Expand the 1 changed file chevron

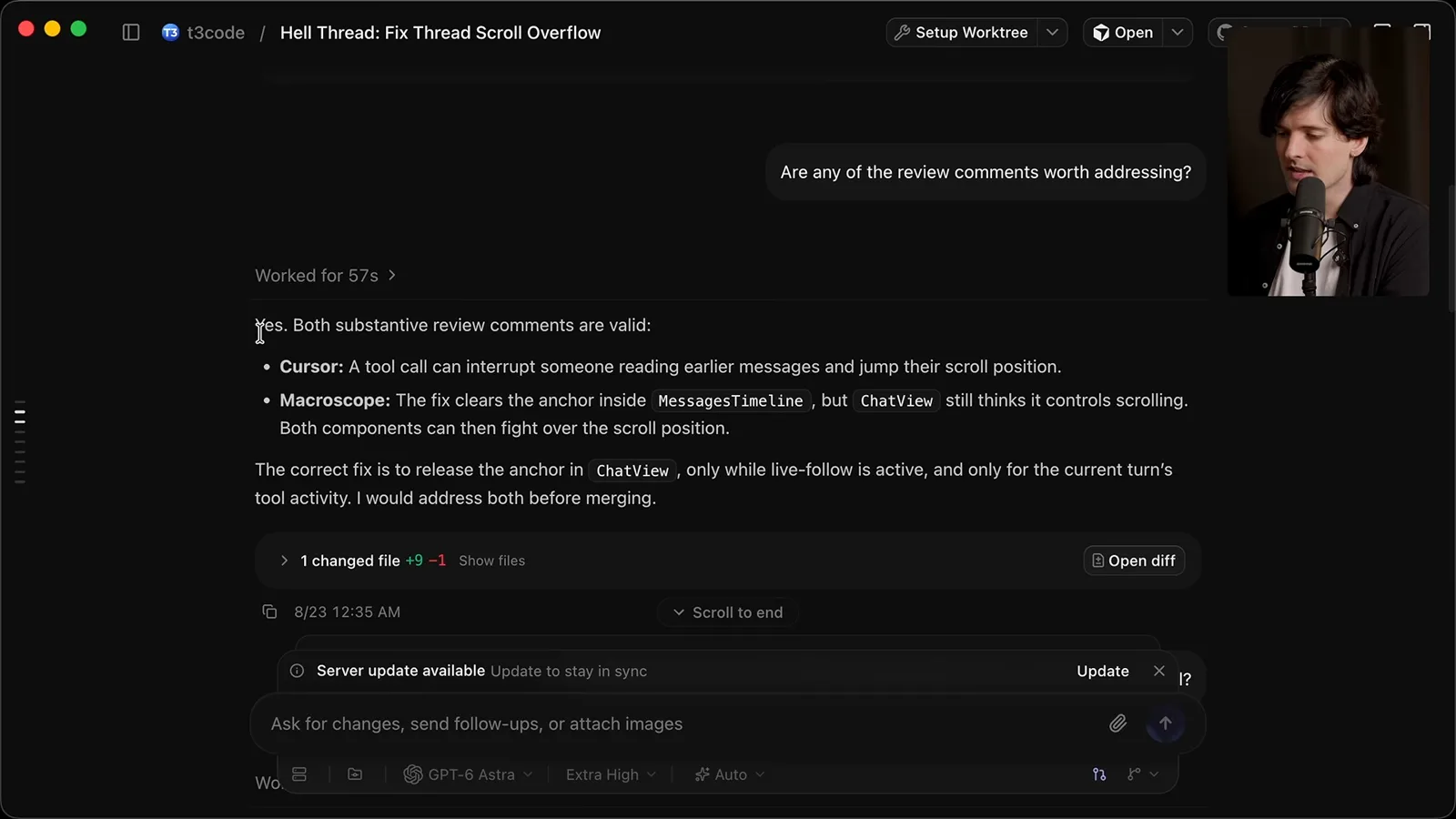point(284,561)
